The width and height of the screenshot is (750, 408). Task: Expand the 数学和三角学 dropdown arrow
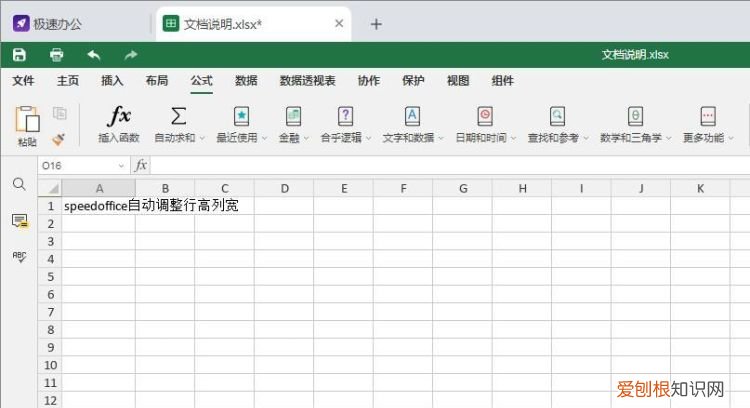coord(669,138)
